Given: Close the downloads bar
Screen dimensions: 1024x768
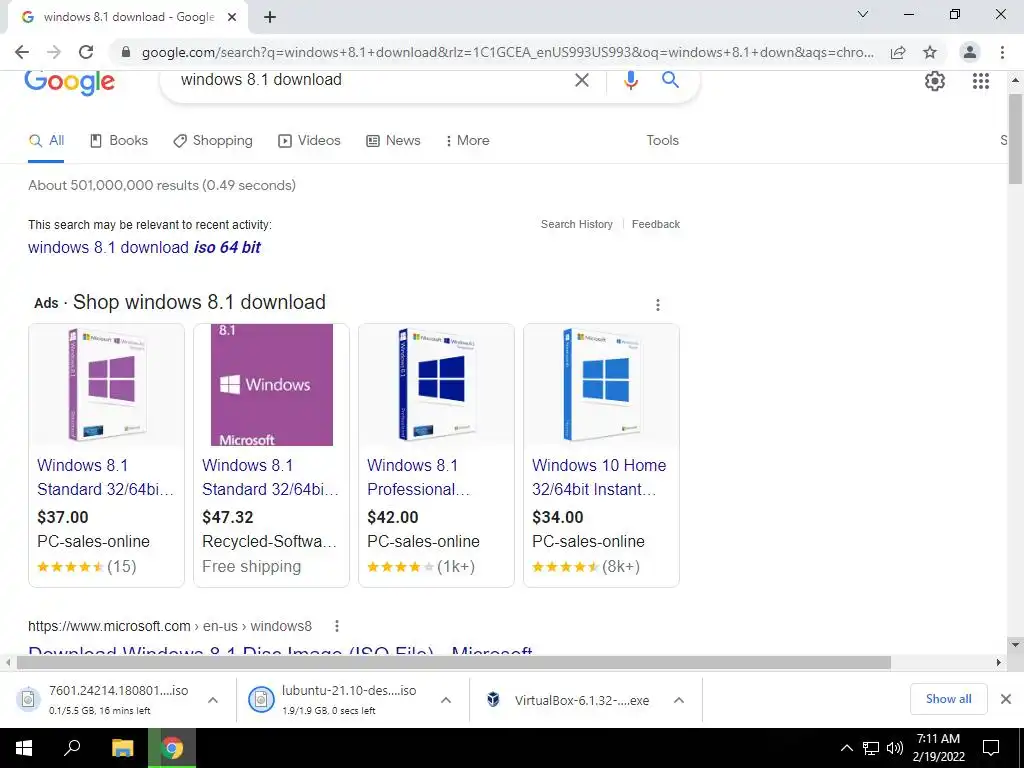Looking at the screenshot, I should (x=1006, y=699).
